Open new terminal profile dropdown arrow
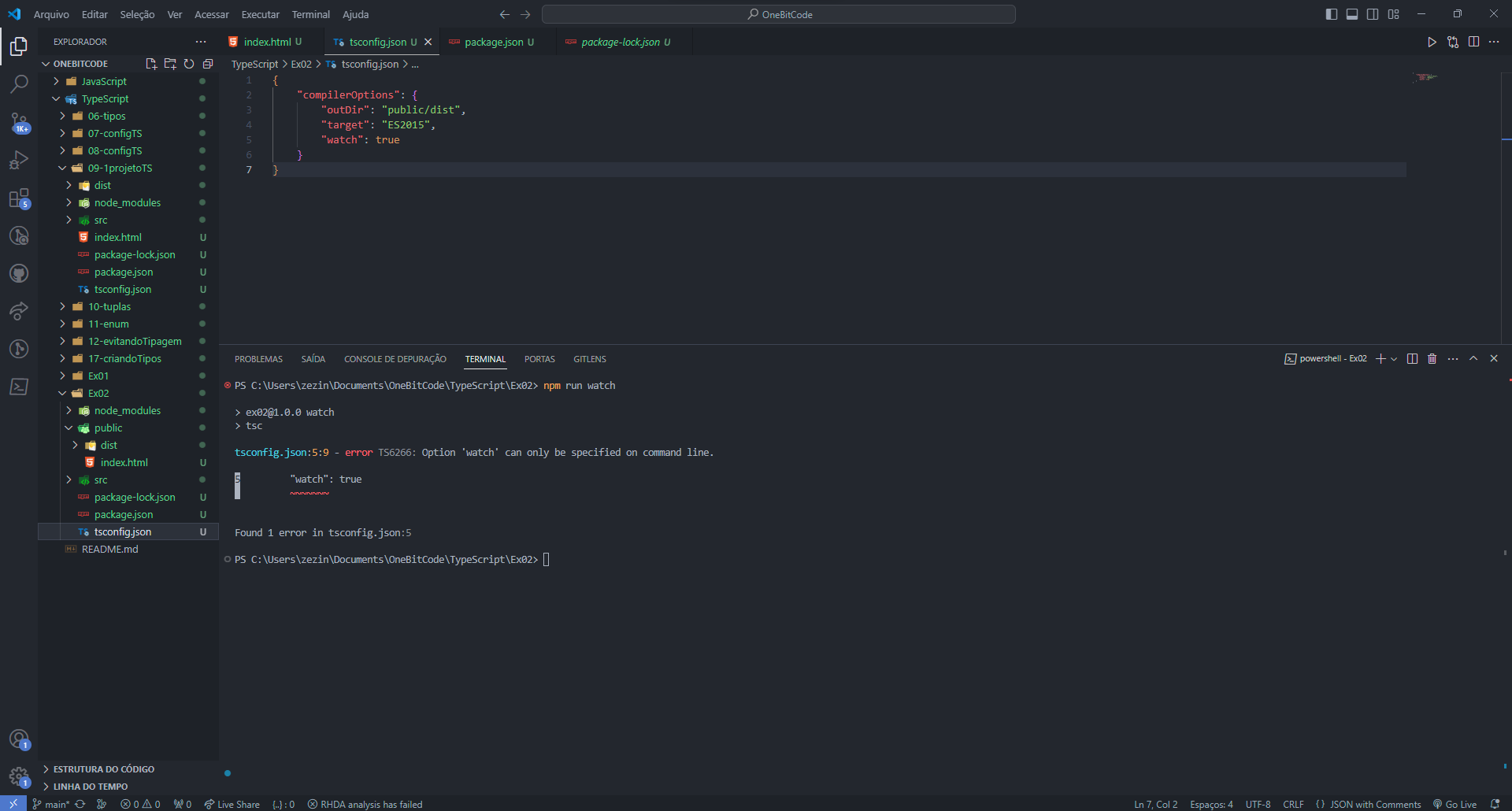Image resolution: width=1512 pixels, height=811 pixels. [1394, 359]
